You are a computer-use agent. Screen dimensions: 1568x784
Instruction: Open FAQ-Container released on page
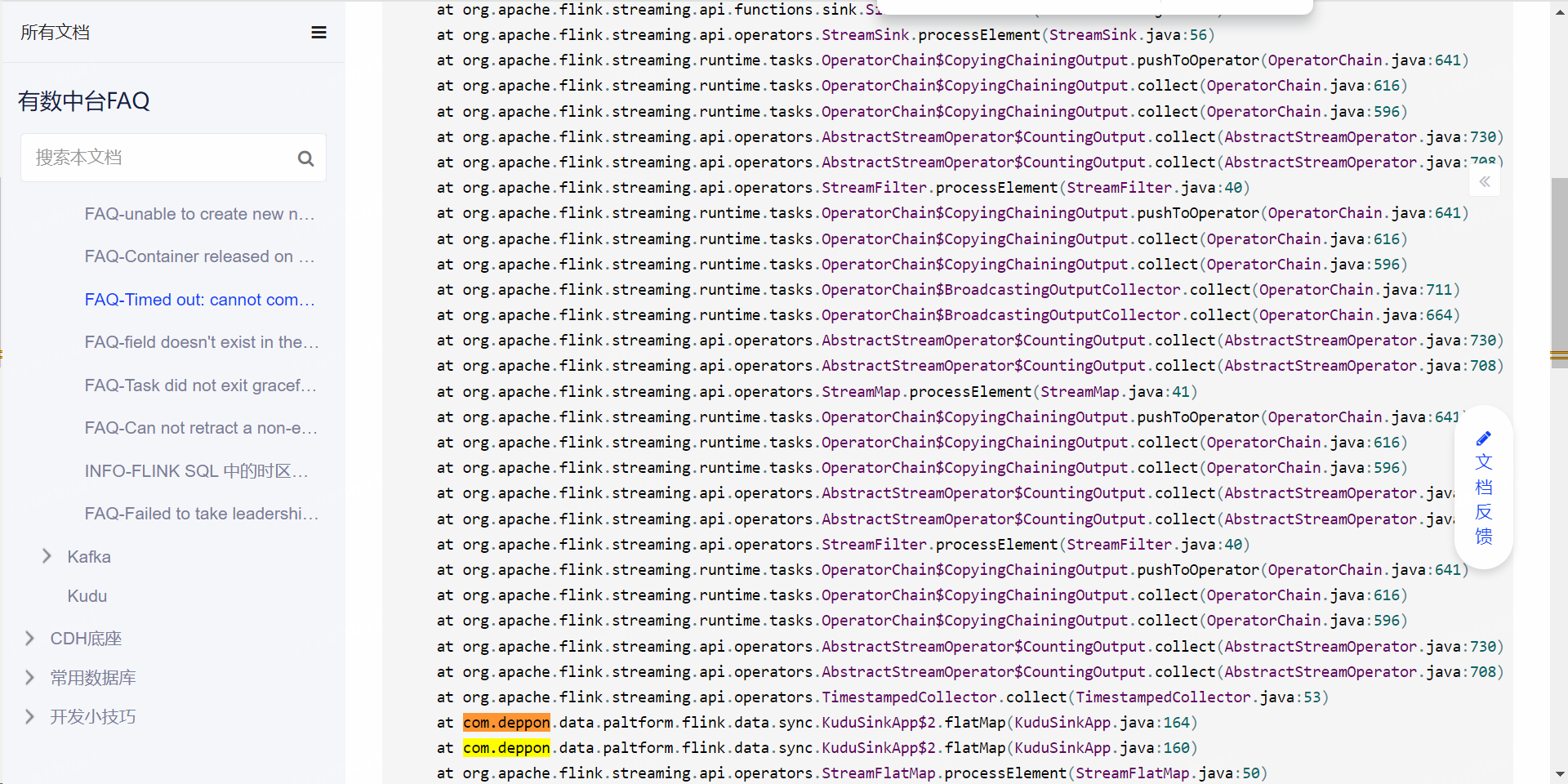coord(199,256)
